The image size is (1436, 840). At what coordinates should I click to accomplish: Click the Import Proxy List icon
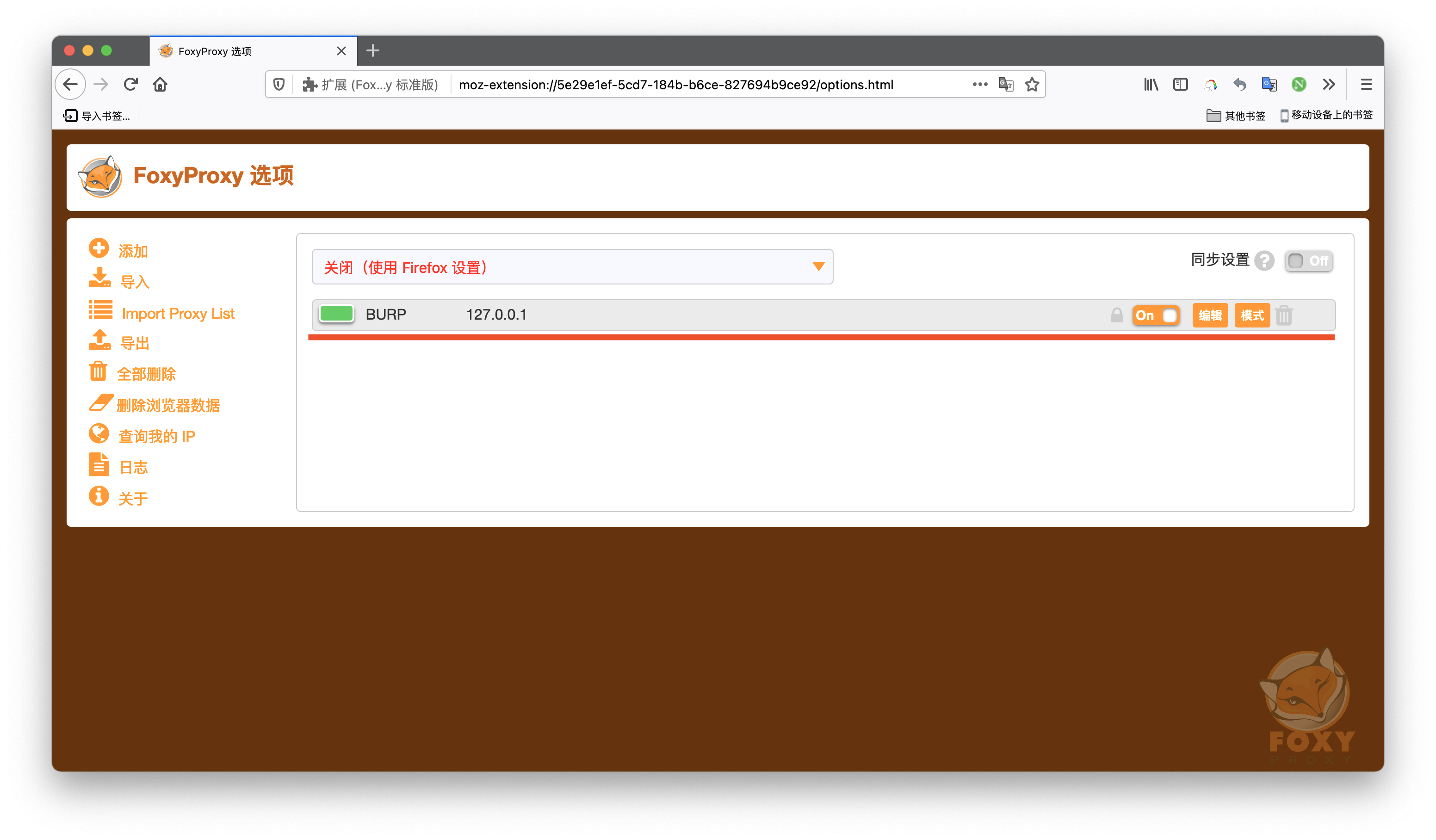(100, 310)
